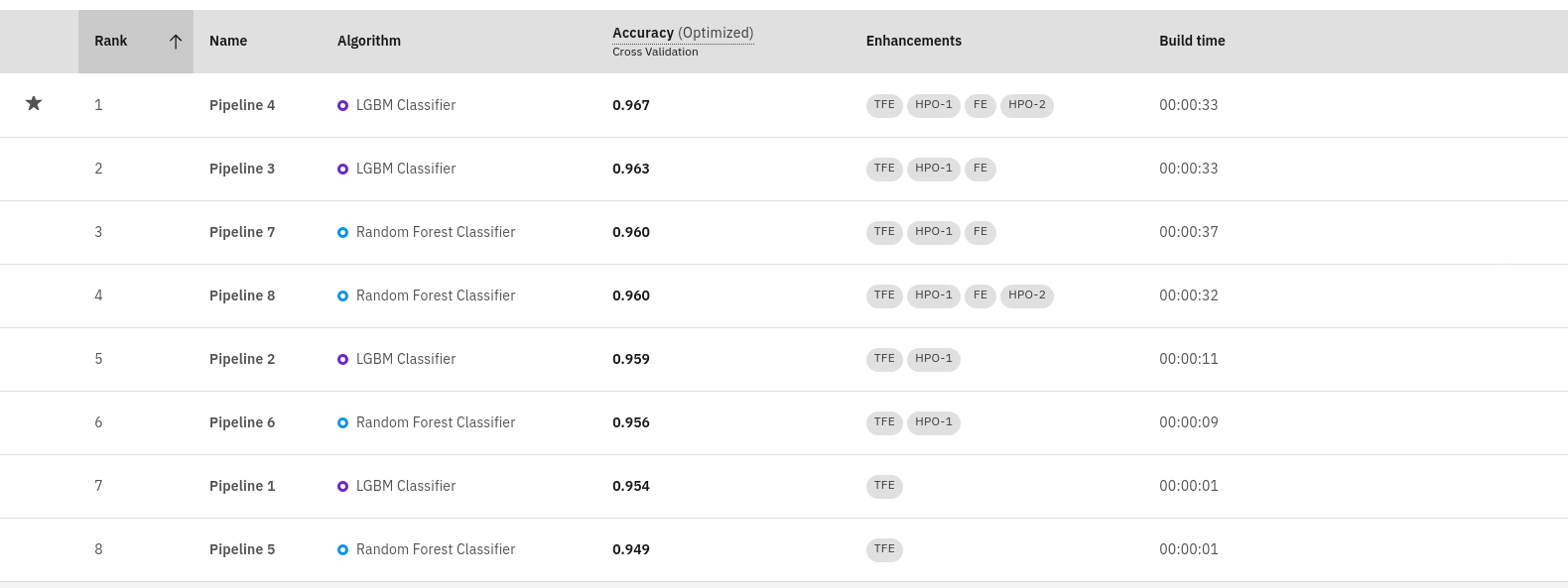Select the FE tag on Pipeline 3
The image size is (1568, 588).
(980, 169)
